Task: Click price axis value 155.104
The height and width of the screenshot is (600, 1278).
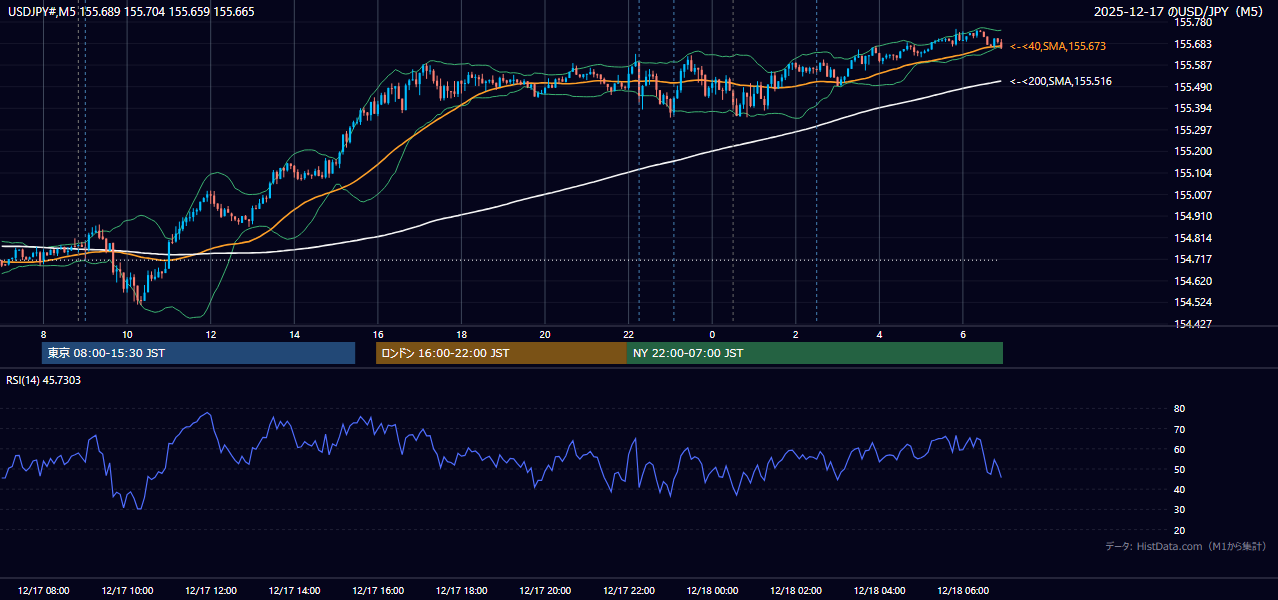Action: pyautogui.click(x=1192, y=173)
